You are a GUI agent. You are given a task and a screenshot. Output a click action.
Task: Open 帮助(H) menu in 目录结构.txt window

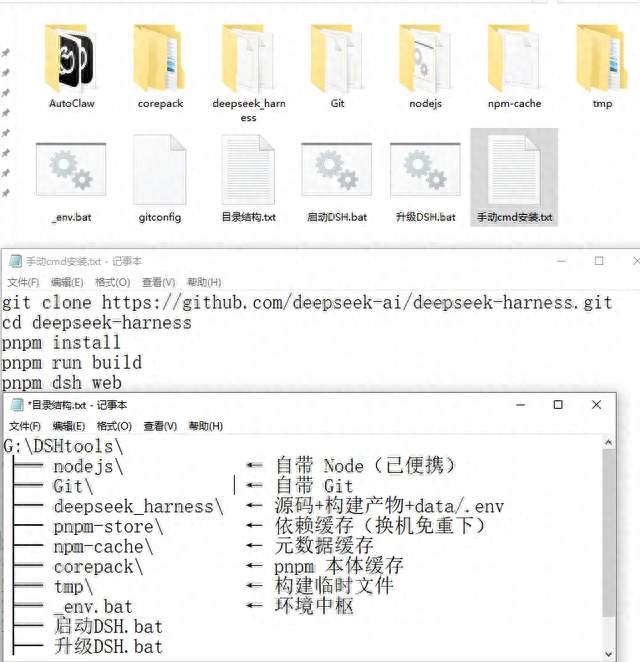(x=206, y=426)
